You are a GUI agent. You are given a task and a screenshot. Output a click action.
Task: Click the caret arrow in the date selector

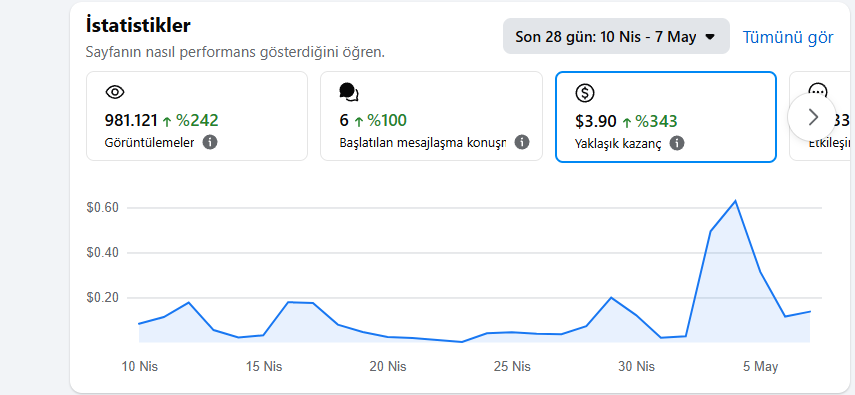710,37
